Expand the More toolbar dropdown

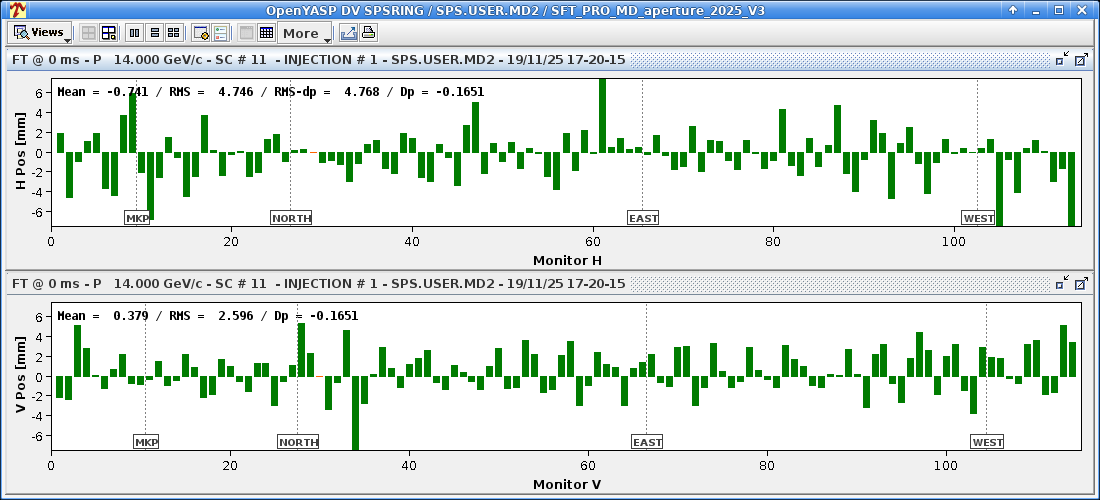coord(306,33)
